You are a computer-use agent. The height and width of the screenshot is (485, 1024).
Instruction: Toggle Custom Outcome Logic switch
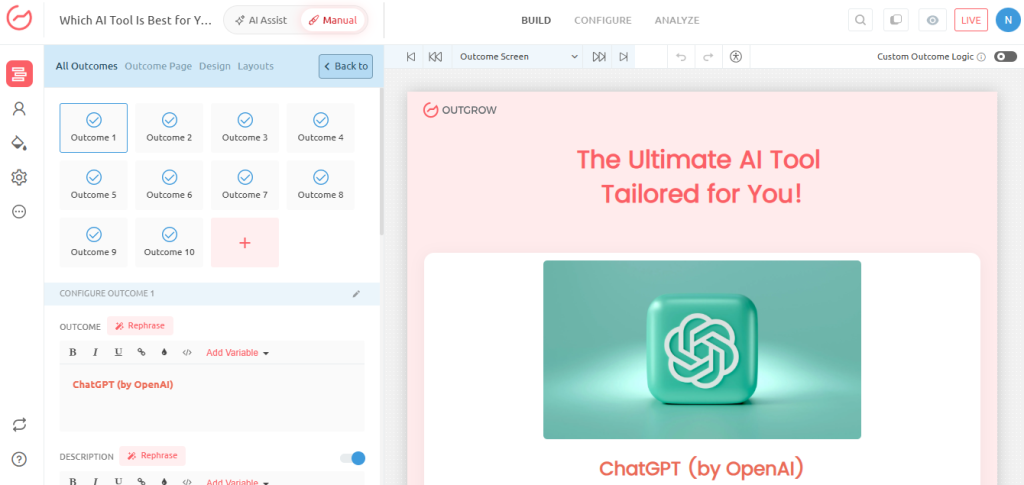click(1005, 57)
